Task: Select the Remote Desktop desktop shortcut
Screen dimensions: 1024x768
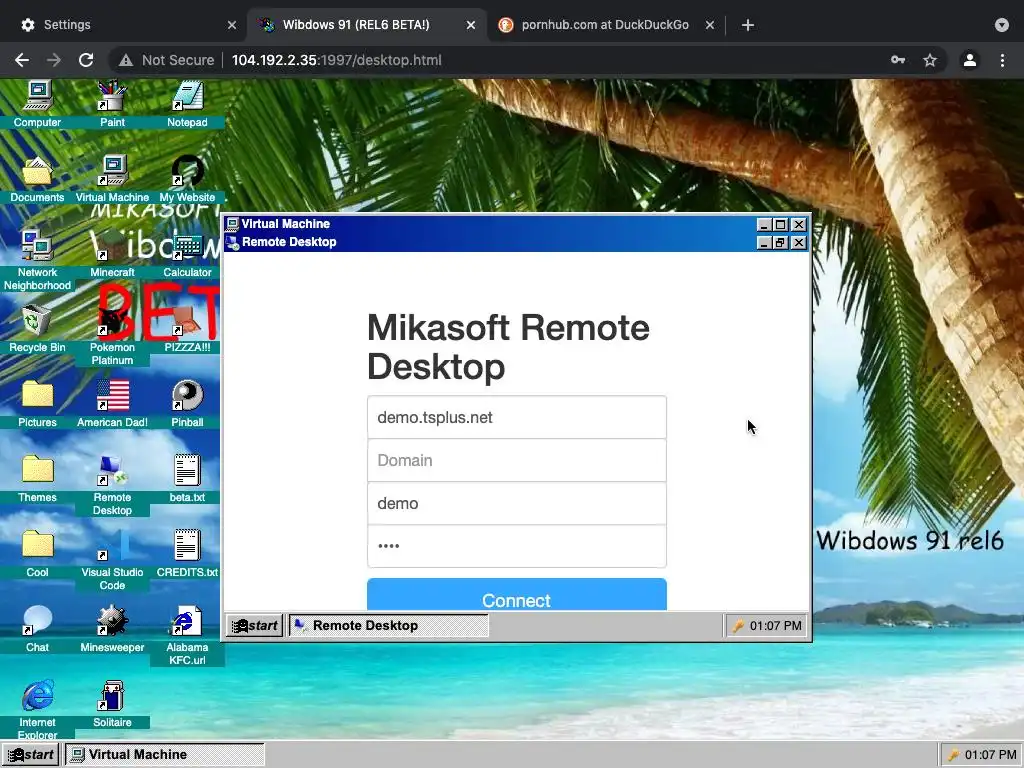Action: click(112, 485)
